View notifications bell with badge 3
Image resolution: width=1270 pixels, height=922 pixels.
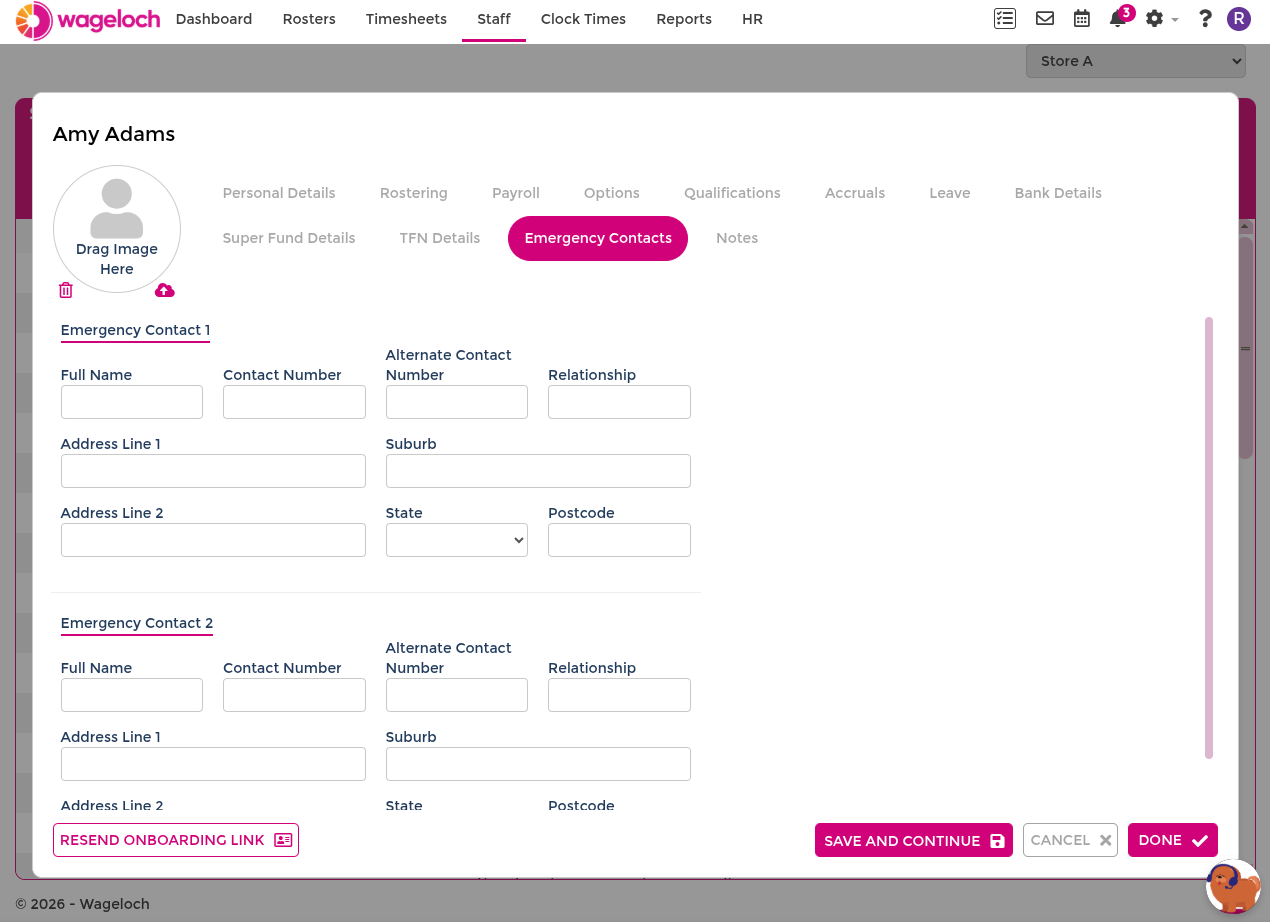pyautogui.click(x=1119, y=18)
